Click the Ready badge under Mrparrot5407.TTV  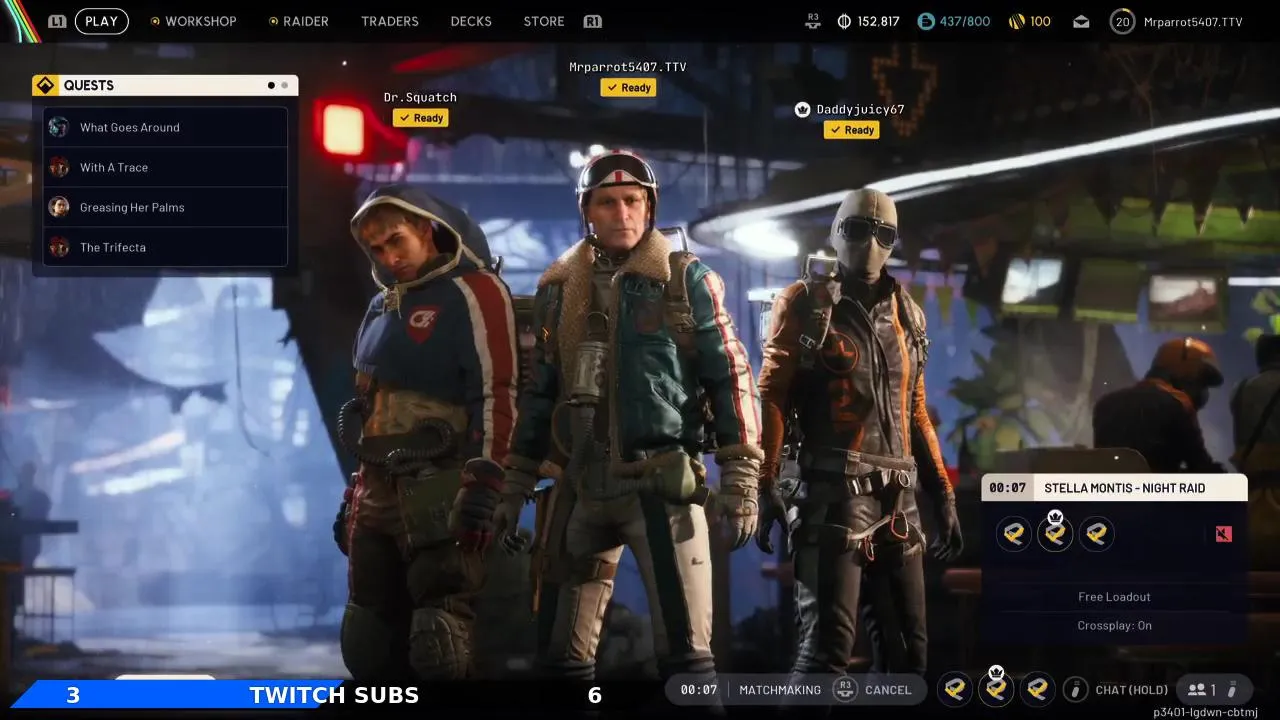pos(628,88)
